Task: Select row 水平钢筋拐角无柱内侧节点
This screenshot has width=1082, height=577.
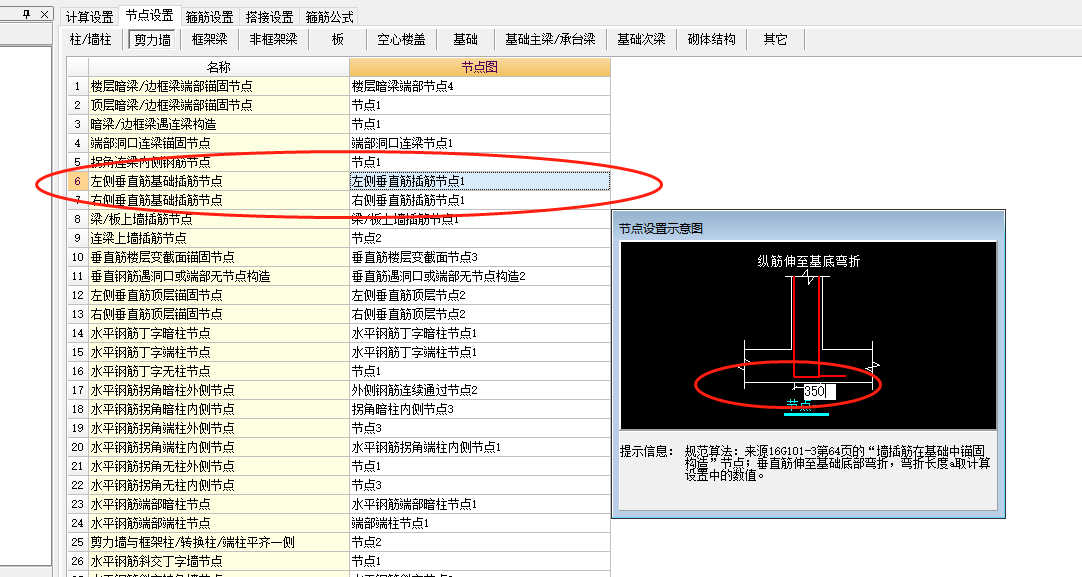Action: click(x=219, y=485)
